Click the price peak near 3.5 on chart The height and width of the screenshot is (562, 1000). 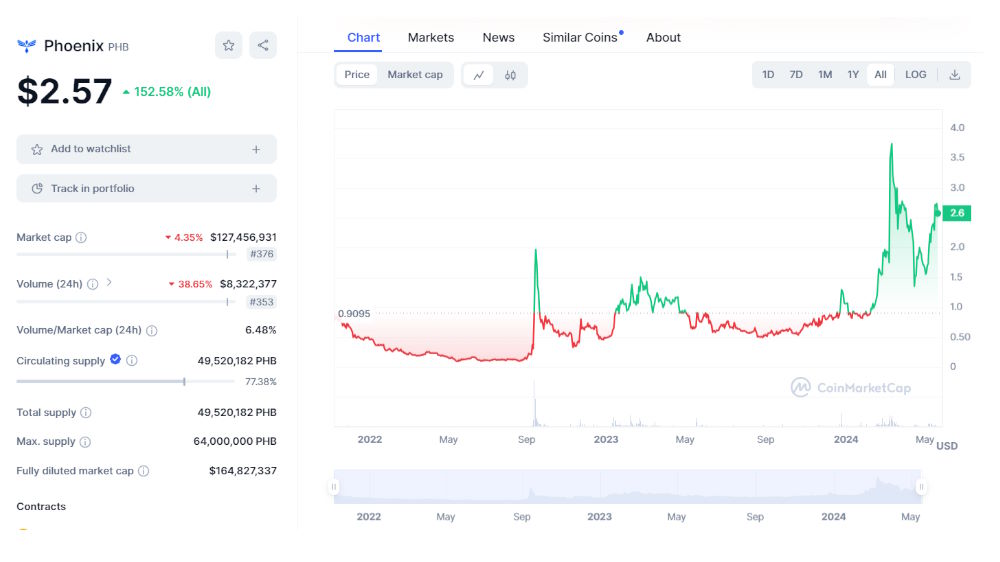coord(892,145)
